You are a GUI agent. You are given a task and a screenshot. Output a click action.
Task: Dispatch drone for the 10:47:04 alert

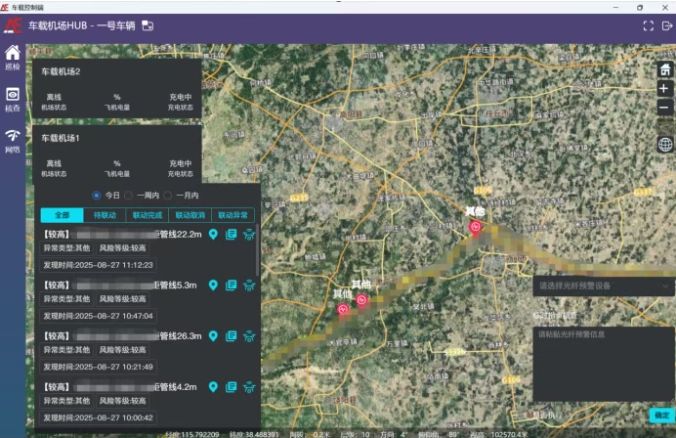point(249,285)
